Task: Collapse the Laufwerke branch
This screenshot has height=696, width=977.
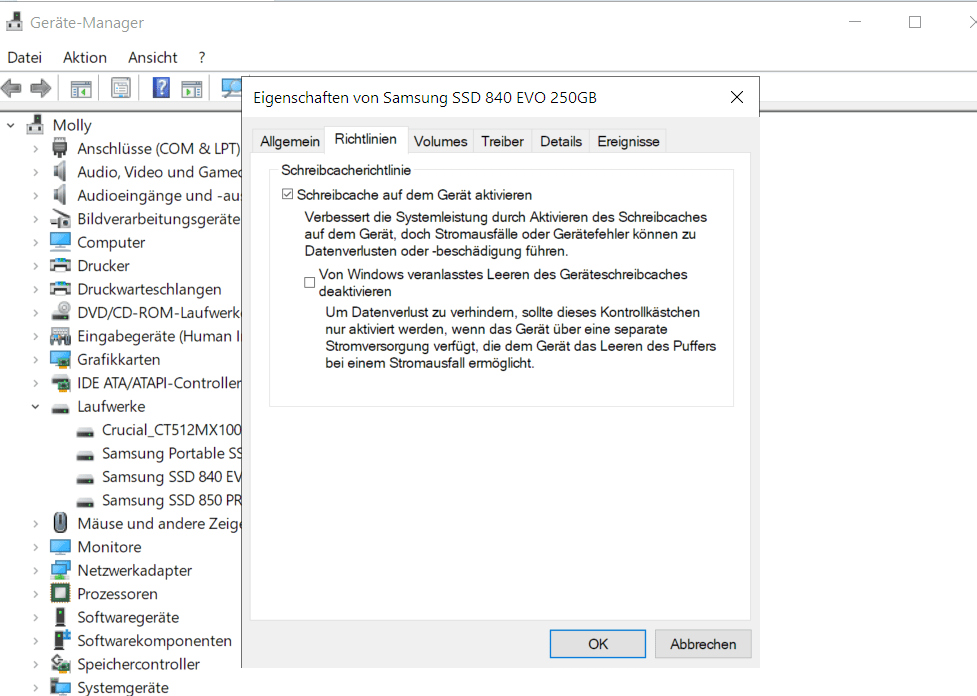Action: [36, 406]
